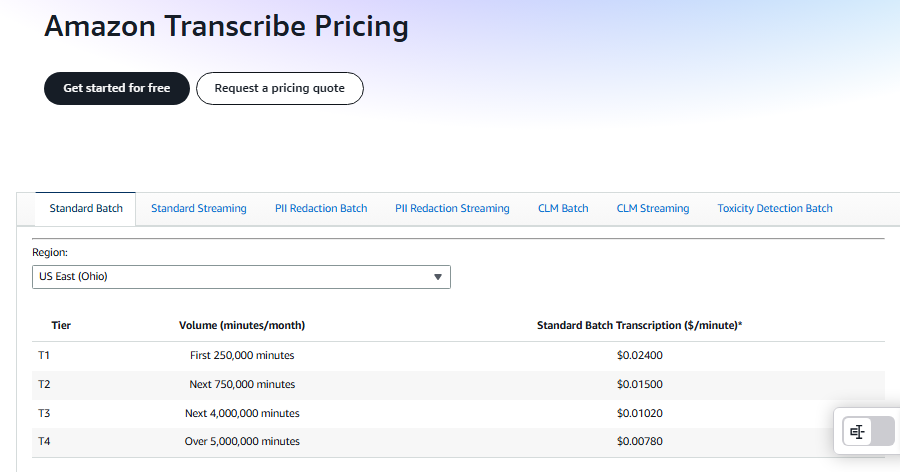The height and width of the screenshot is (472, 900).
Task: Click the Volume (minutes/month) column header
Action: (x=242, y=325)
